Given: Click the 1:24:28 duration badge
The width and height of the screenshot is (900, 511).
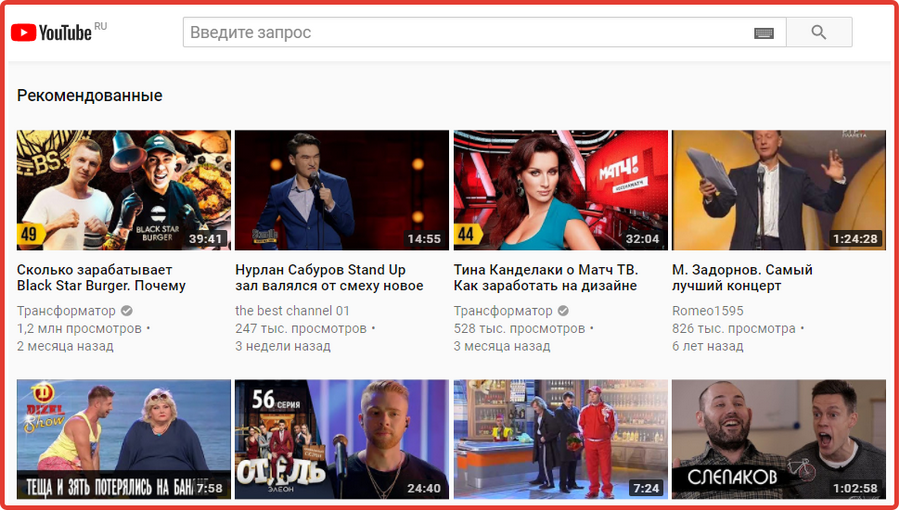Looking at the screenshot, I should point(855,239).
